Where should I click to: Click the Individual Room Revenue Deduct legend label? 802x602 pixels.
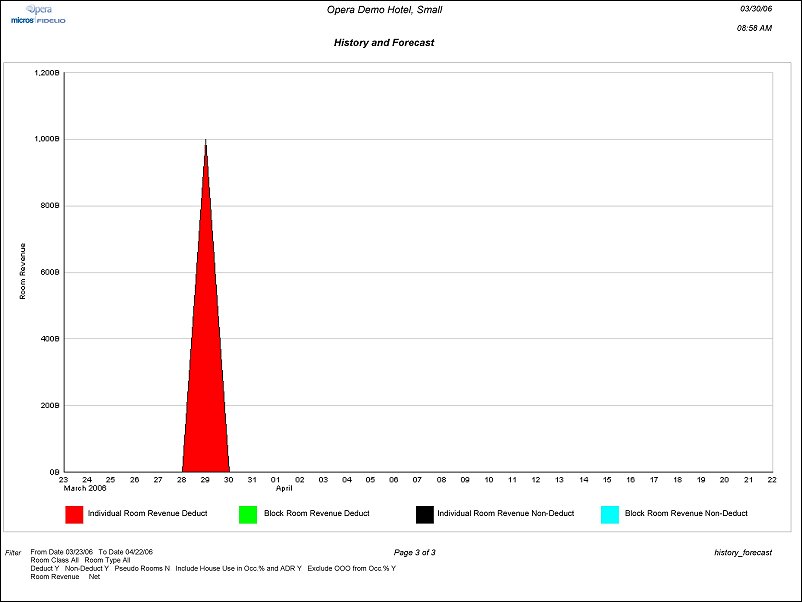coord(147,514)
